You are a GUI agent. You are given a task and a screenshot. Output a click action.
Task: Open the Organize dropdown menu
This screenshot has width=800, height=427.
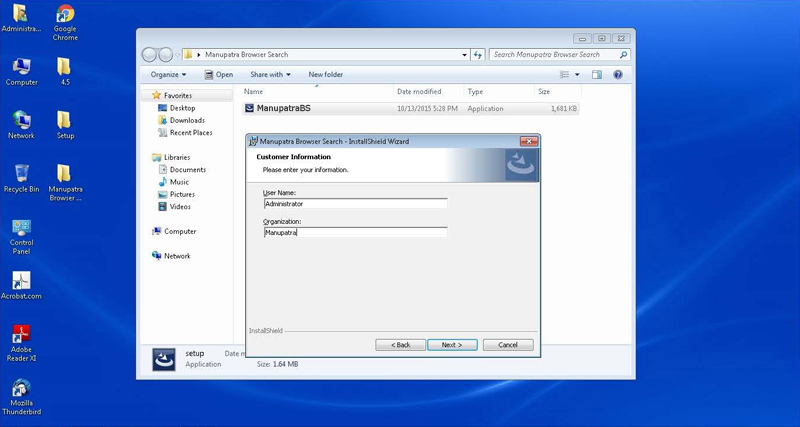click(x=168, y=74)
